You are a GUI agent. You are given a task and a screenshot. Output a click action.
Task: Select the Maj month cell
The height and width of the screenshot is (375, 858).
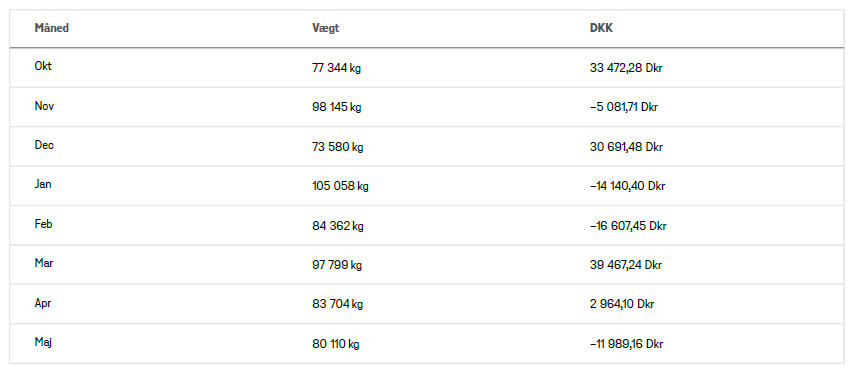pyautogui.click(x=43, y=342)
